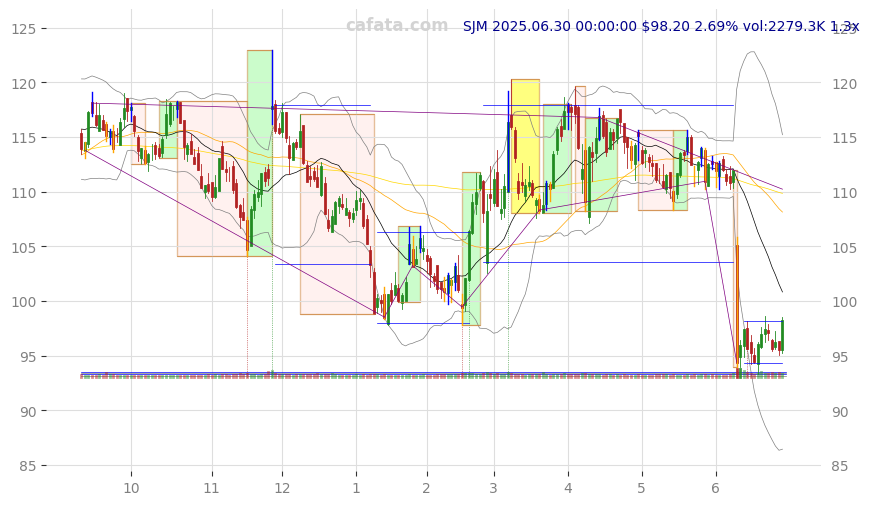Click month label 6 on time axis
This screenshot has height=505, width=869.
click(715, 488)
